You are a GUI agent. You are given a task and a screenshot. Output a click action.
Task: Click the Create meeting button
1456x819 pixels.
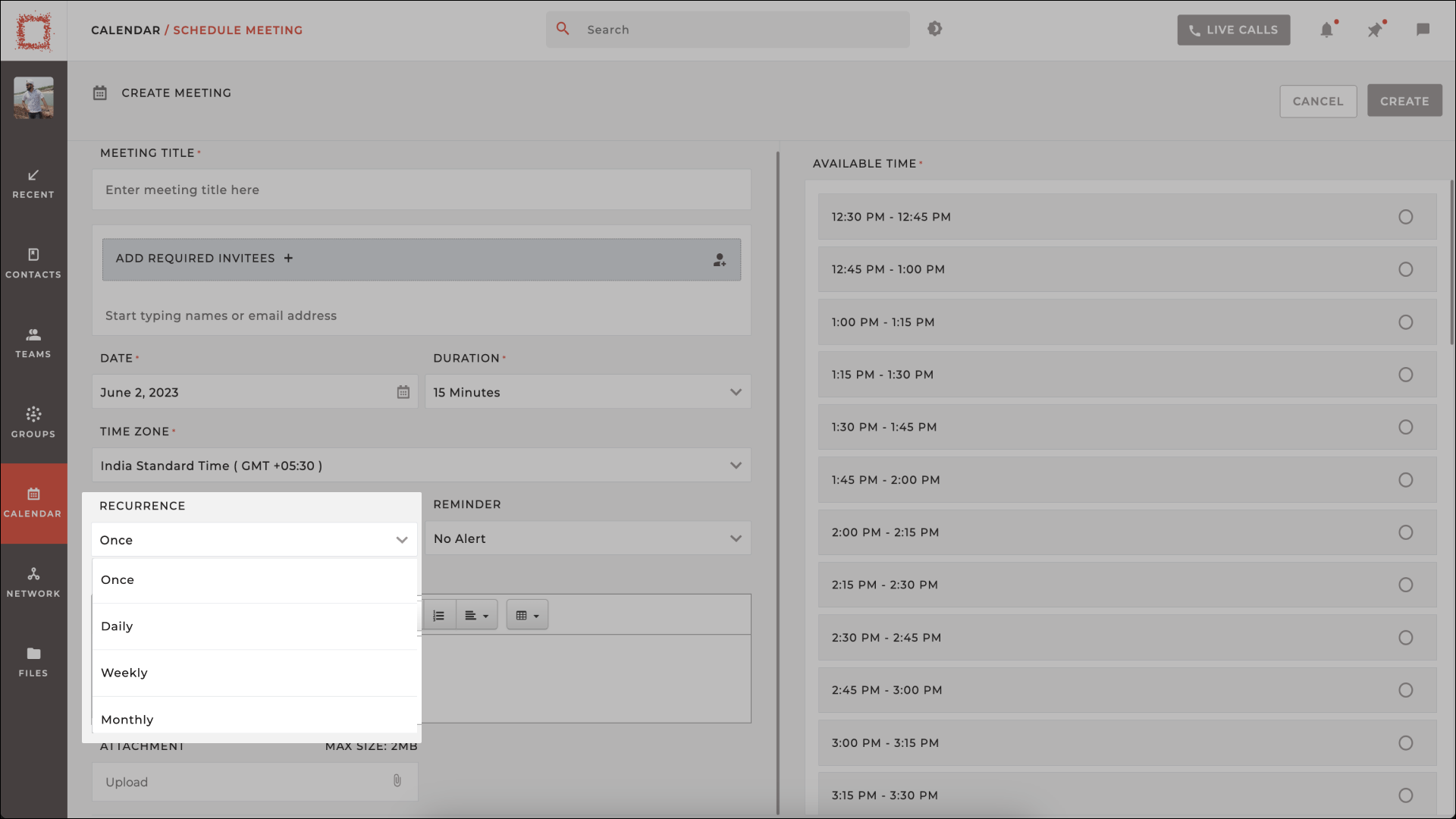click(x=1405, y=100)
